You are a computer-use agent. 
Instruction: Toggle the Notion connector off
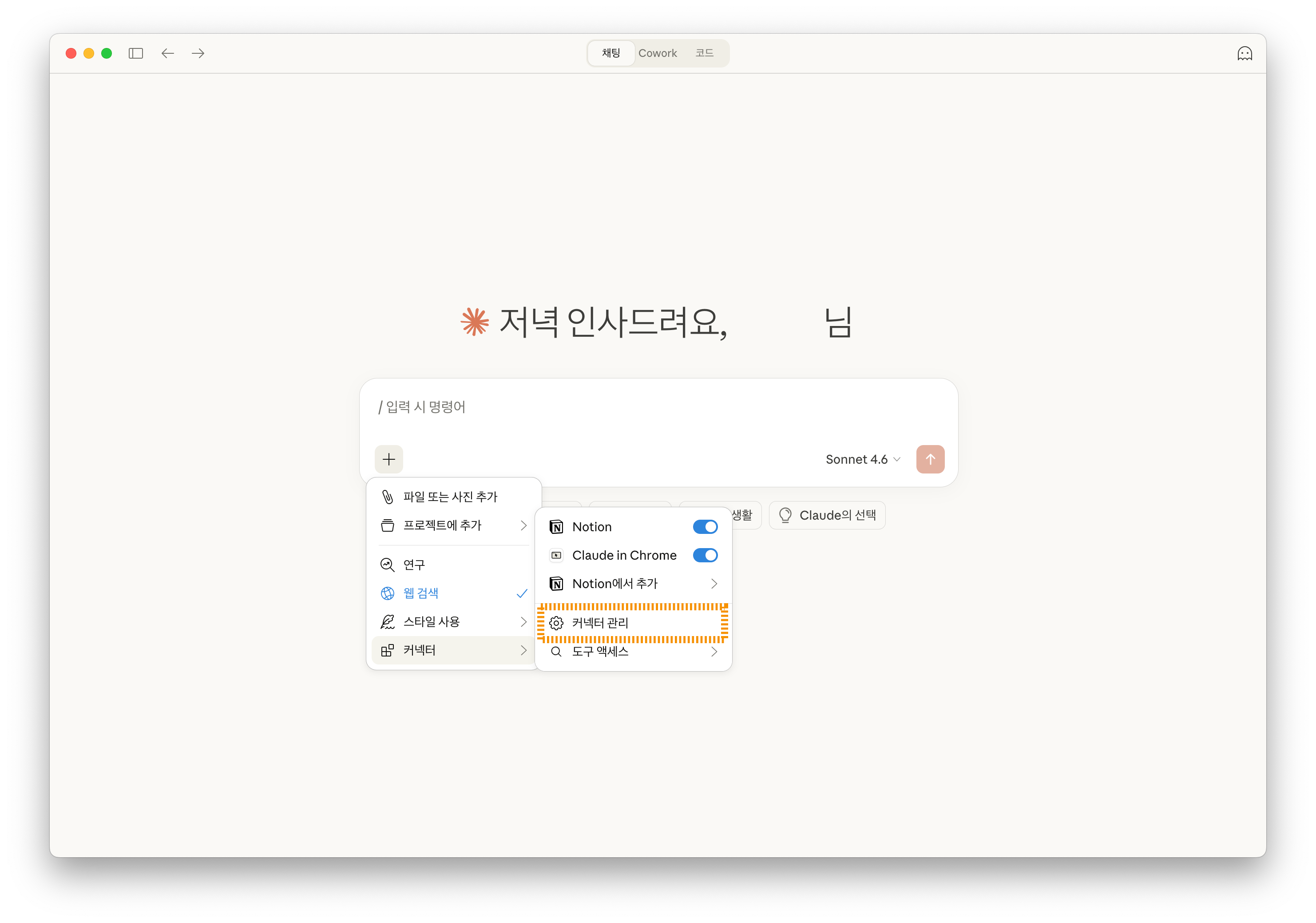click(706, 526)
